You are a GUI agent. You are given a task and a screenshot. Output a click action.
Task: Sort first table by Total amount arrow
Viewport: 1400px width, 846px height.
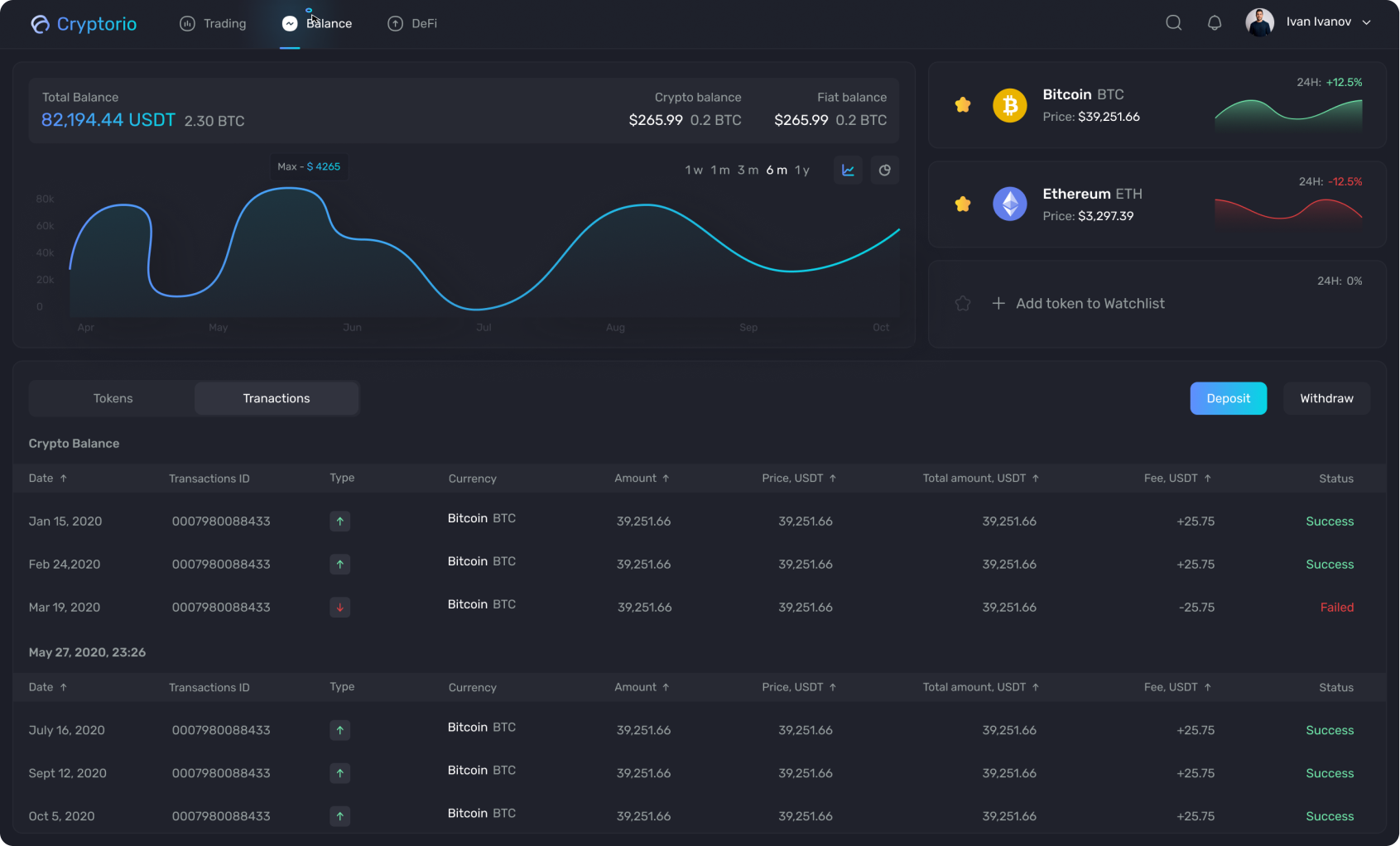(x=1036, y=478)
